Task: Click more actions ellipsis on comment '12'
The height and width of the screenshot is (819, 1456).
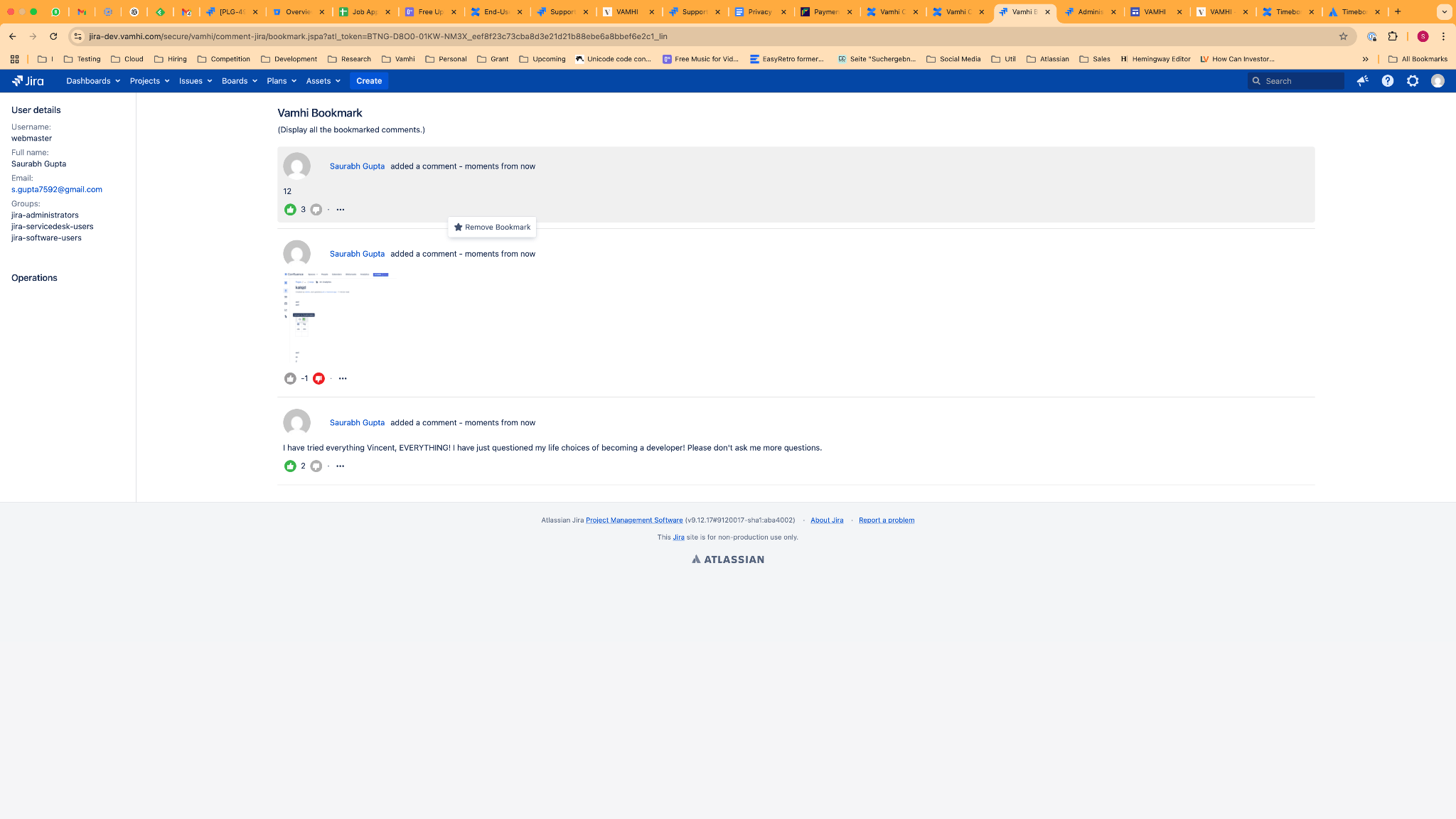Action: [341, 210]
